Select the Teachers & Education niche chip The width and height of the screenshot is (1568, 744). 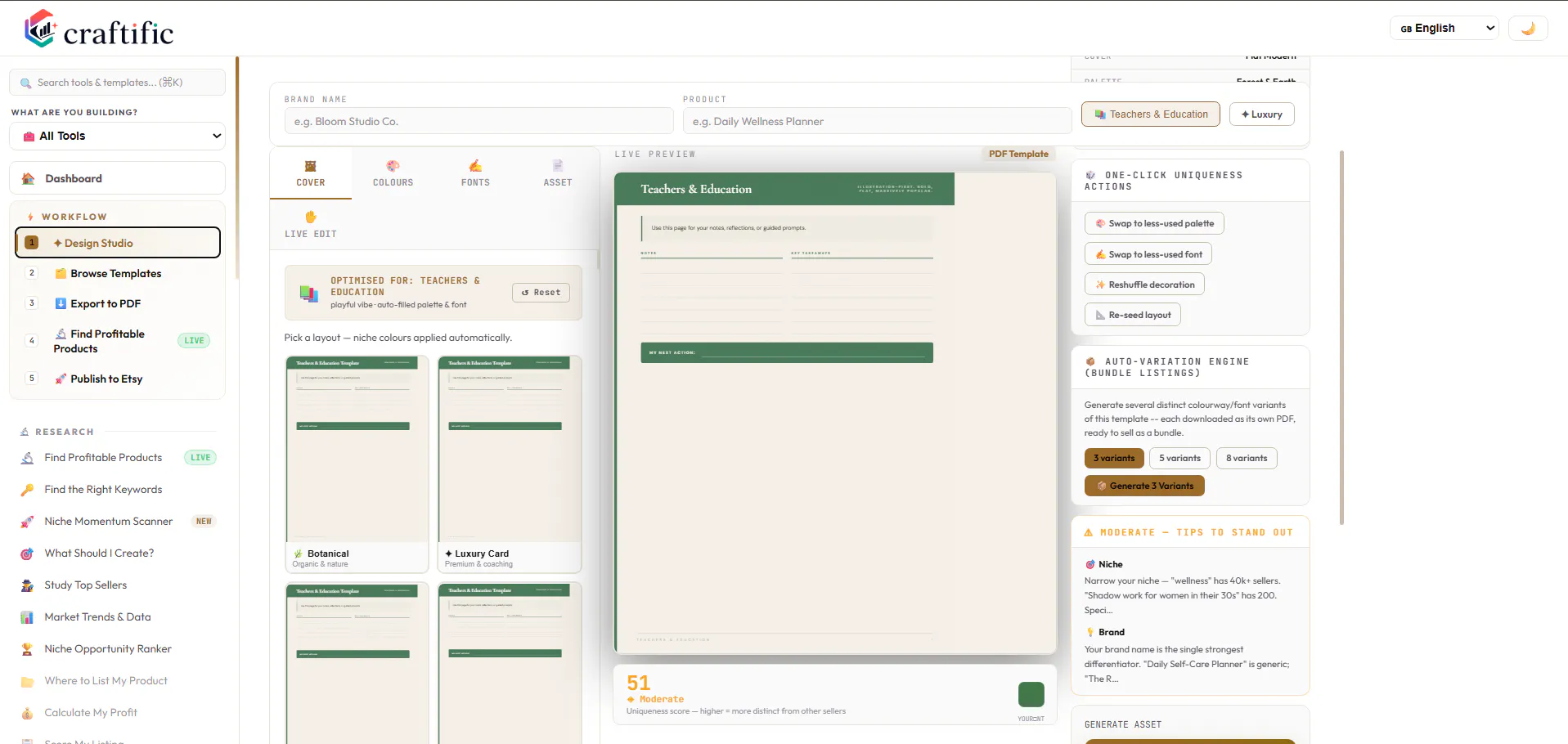pyautogui.click(x=1151, y=114)
